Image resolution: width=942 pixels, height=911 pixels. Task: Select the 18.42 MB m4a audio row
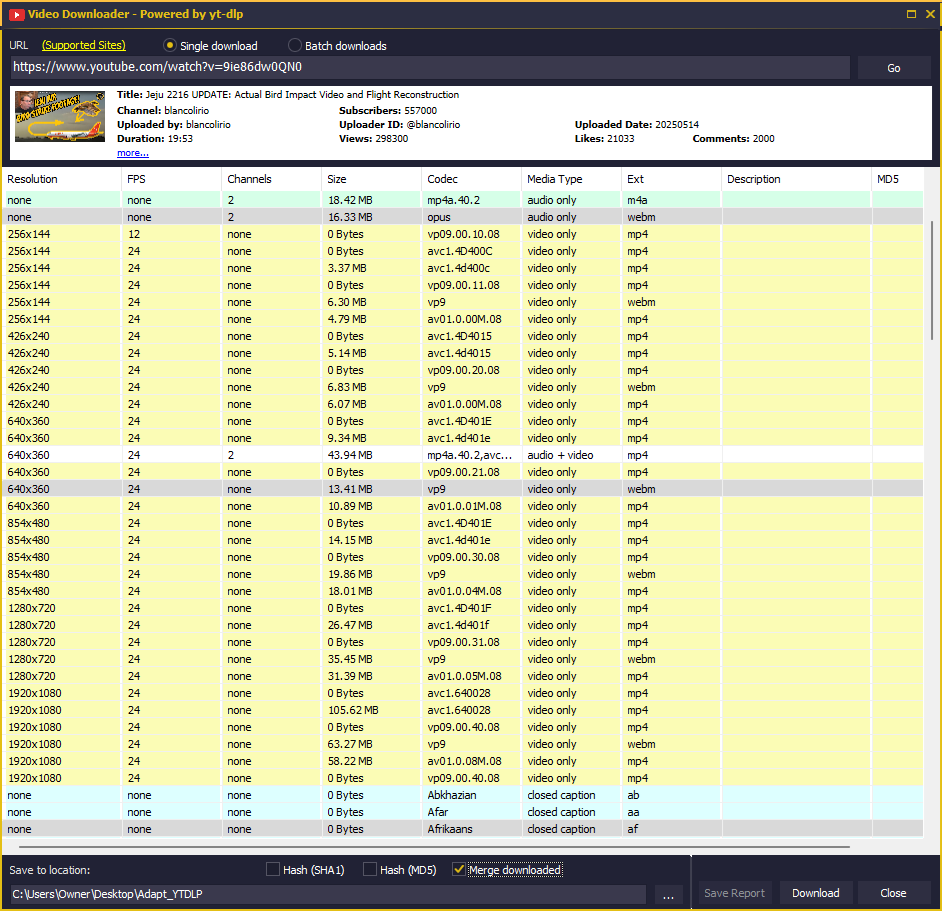click(463, 200)
